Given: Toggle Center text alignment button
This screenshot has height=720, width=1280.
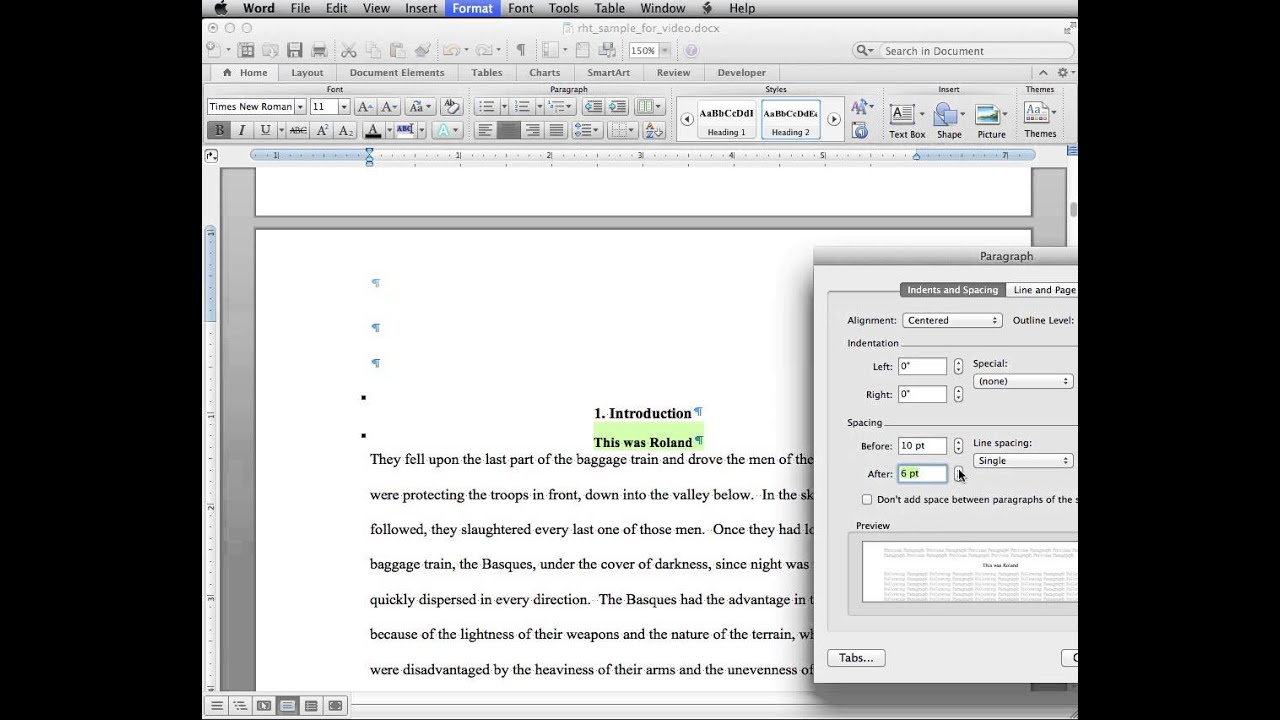Looking at the screenshot, I should click(508, 130).
